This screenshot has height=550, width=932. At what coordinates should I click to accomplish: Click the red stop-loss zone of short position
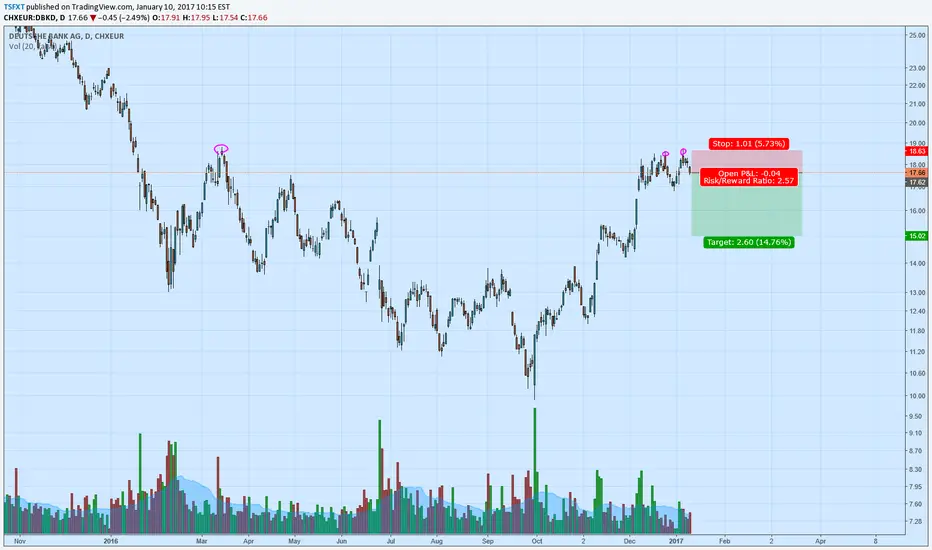[747, 161]
